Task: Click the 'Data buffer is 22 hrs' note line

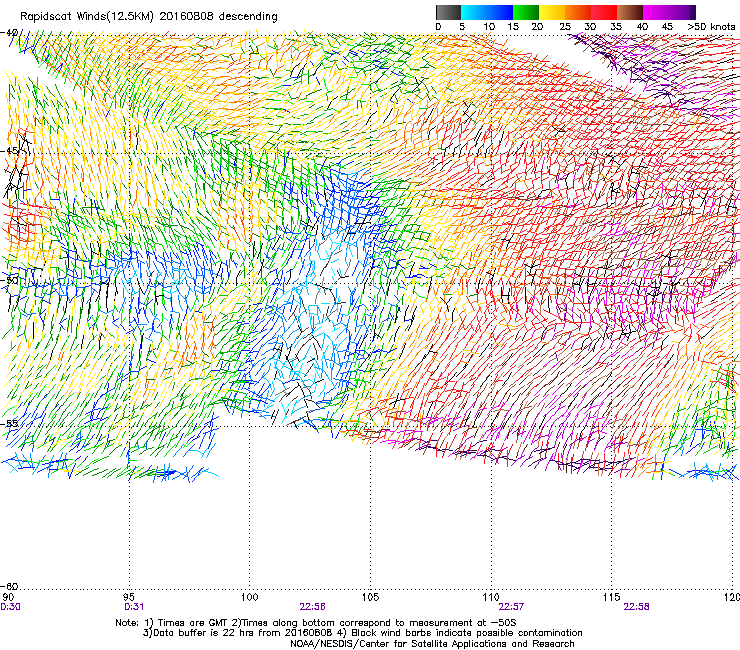Action: tap(362, 633)
